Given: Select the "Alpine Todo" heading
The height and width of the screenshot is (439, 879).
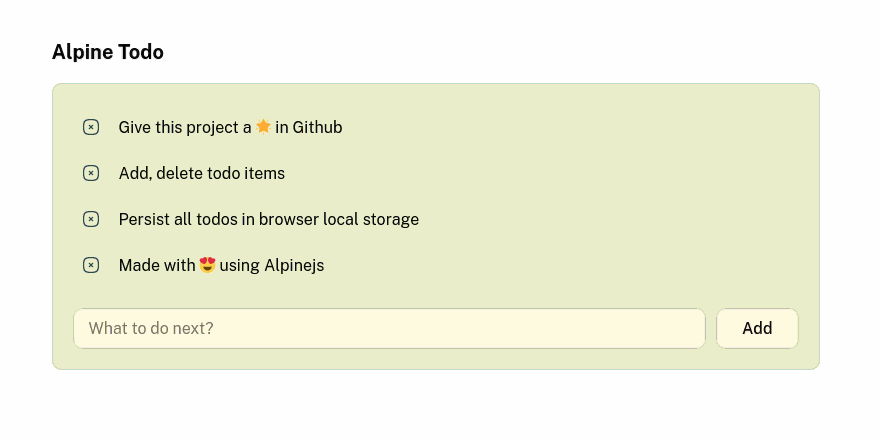Looking at the screenshot, I should point(108,52).
